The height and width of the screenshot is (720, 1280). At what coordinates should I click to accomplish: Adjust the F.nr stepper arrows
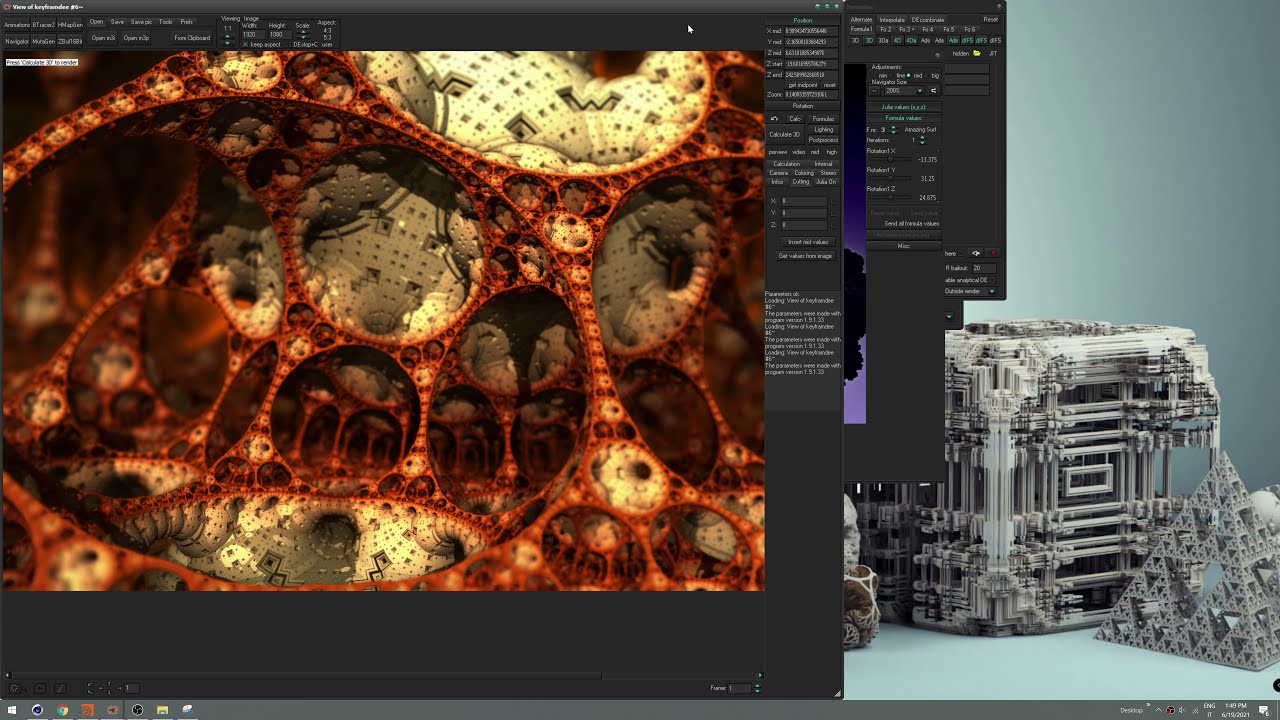point(893,130)
